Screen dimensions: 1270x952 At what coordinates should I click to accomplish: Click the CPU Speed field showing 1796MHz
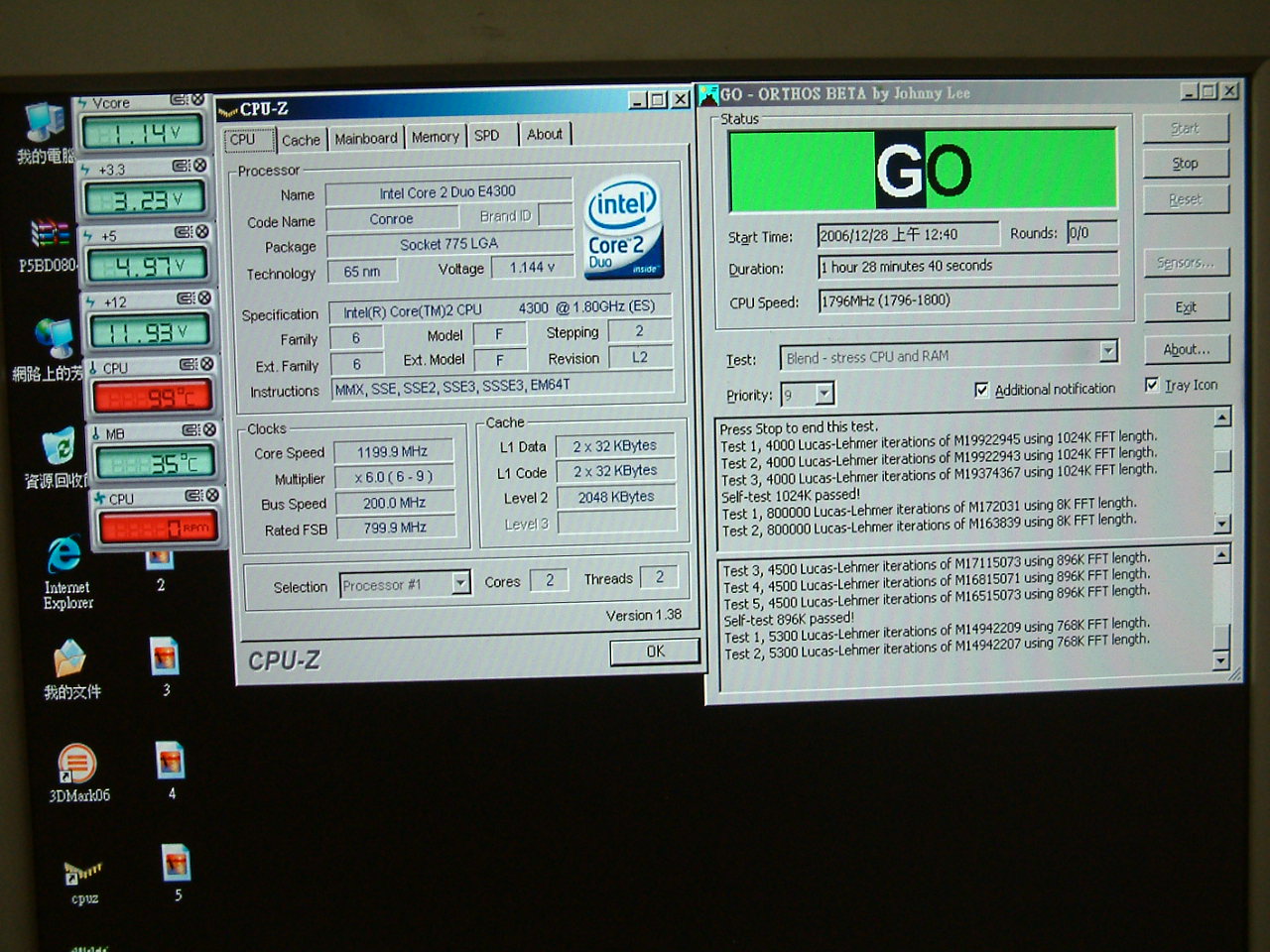[x=968, y=299]
